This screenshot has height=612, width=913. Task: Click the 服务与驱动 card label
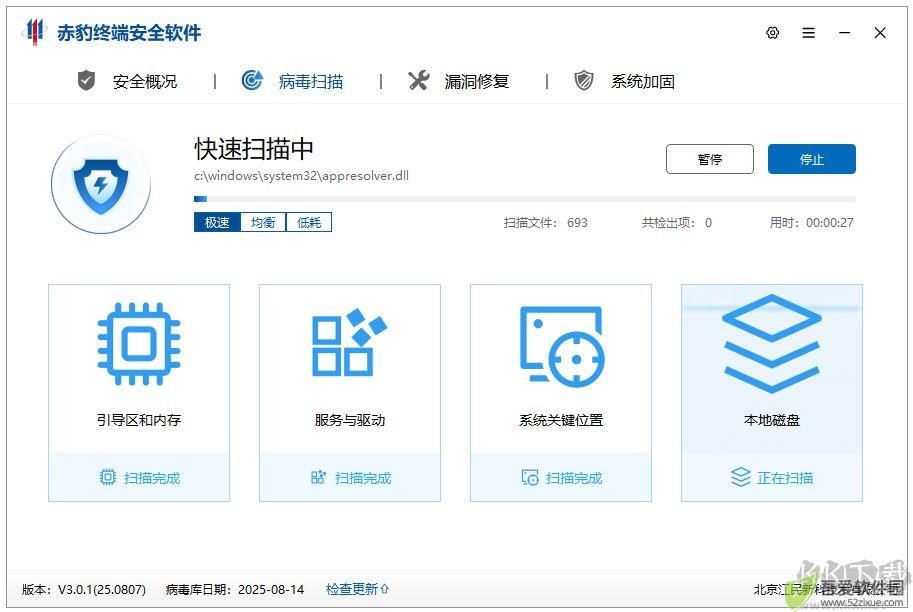click(350, 420)
